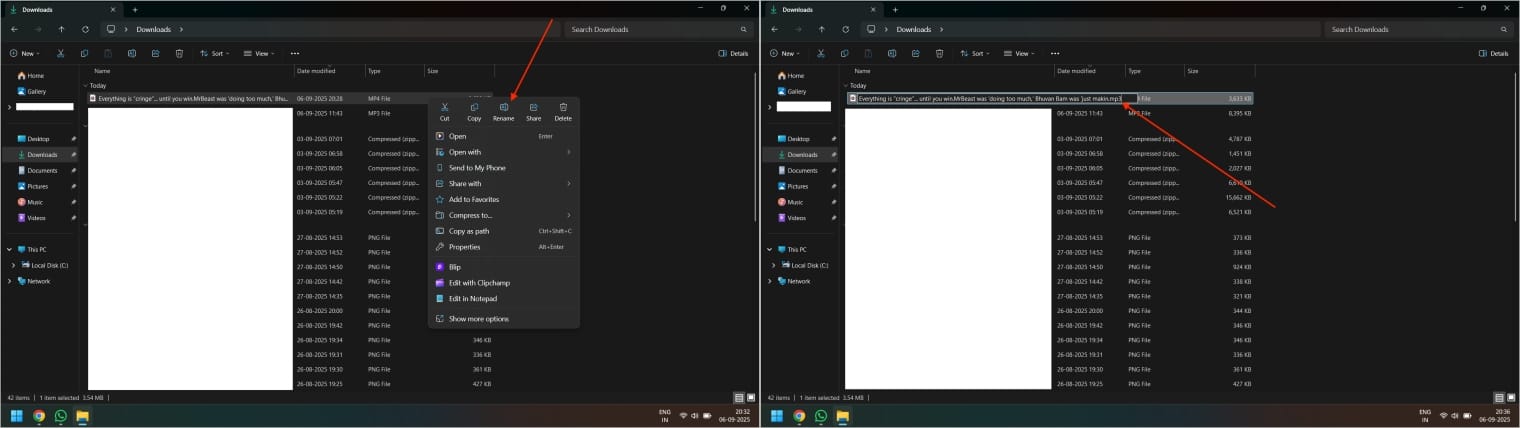Click the Rename icon in right window toolbar
The width and height of the screenshot is (1520, 428).
[x=892, y=53]
